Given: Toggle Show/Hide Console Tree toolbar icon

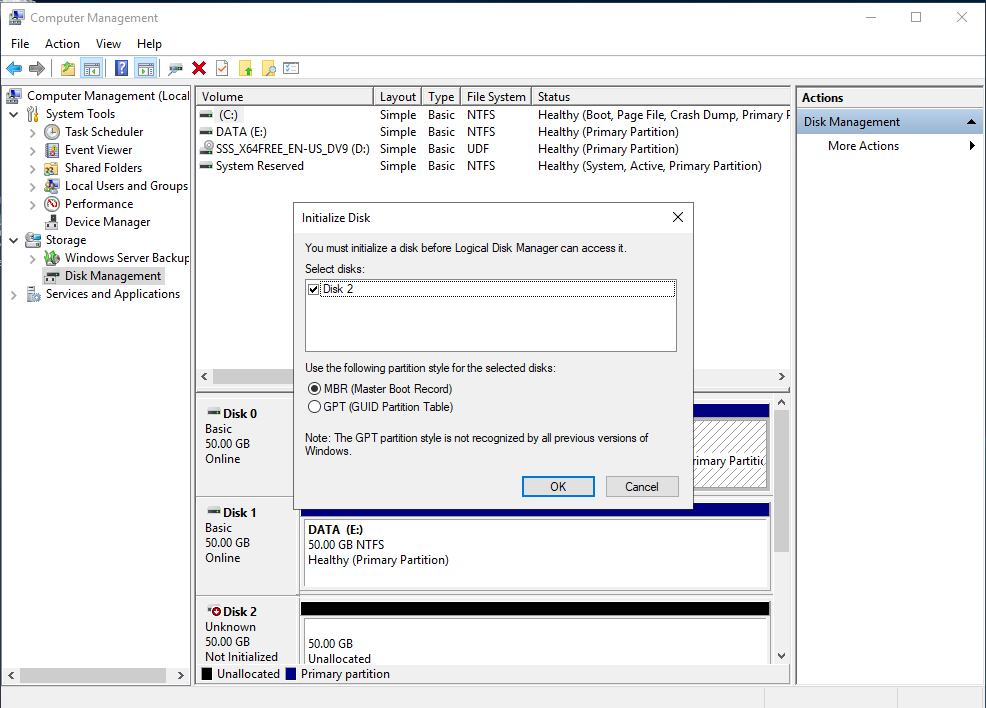Looking at the screenshot, I should tap(92, 69).
